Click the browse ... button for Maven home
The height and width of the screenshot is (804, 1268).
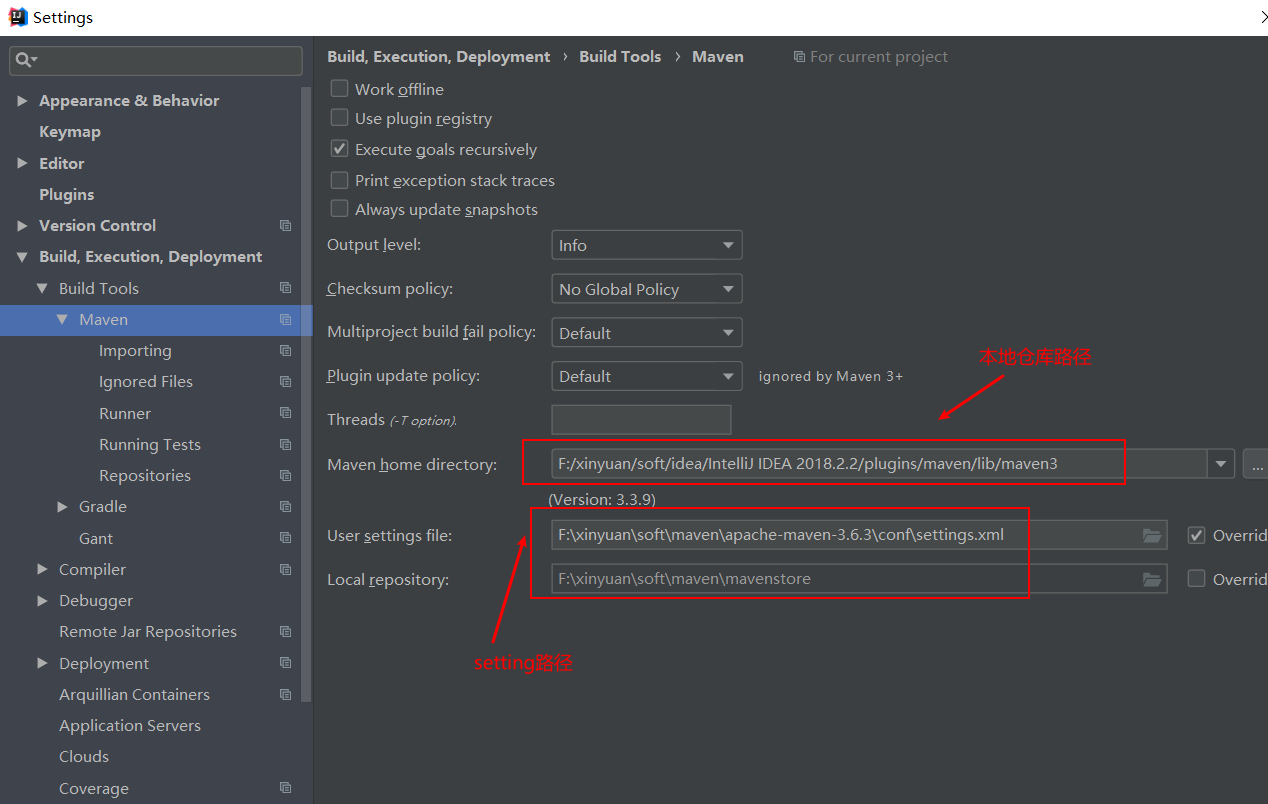1255,464
